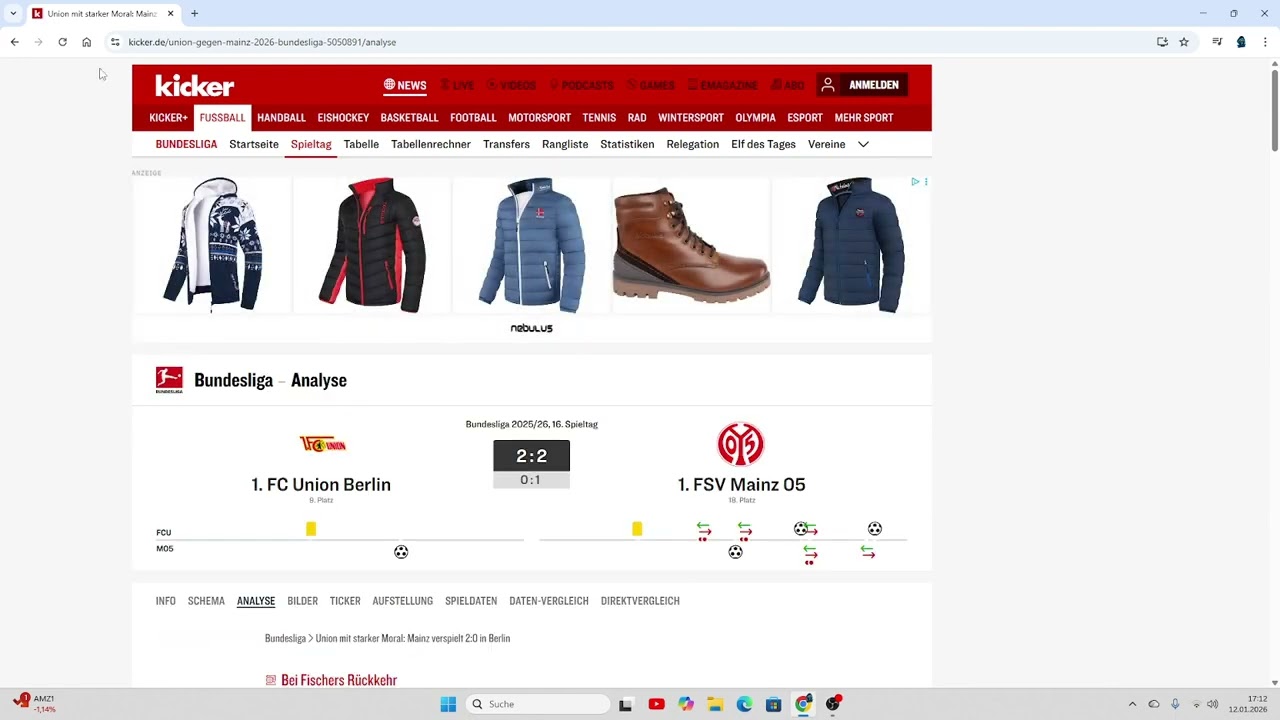
Task: Switch to the AUFSTELLUNG match tab
Action: [x=402, y=601]
